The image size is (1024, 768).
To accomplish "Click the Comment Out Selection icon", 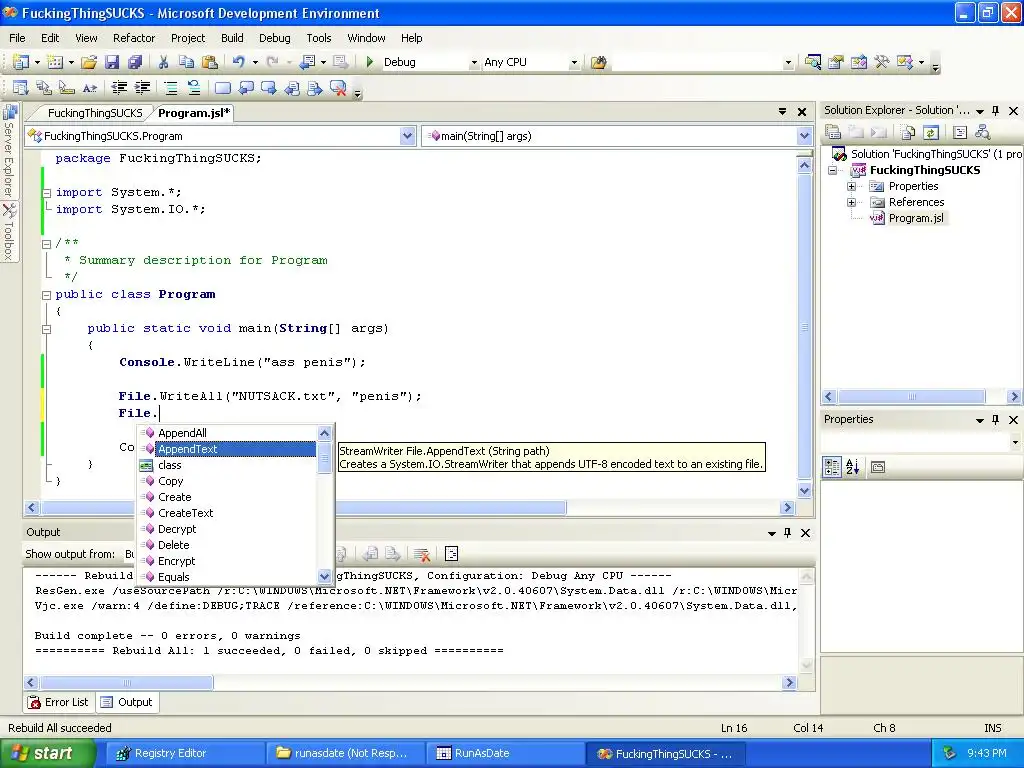I will point(170,88).
